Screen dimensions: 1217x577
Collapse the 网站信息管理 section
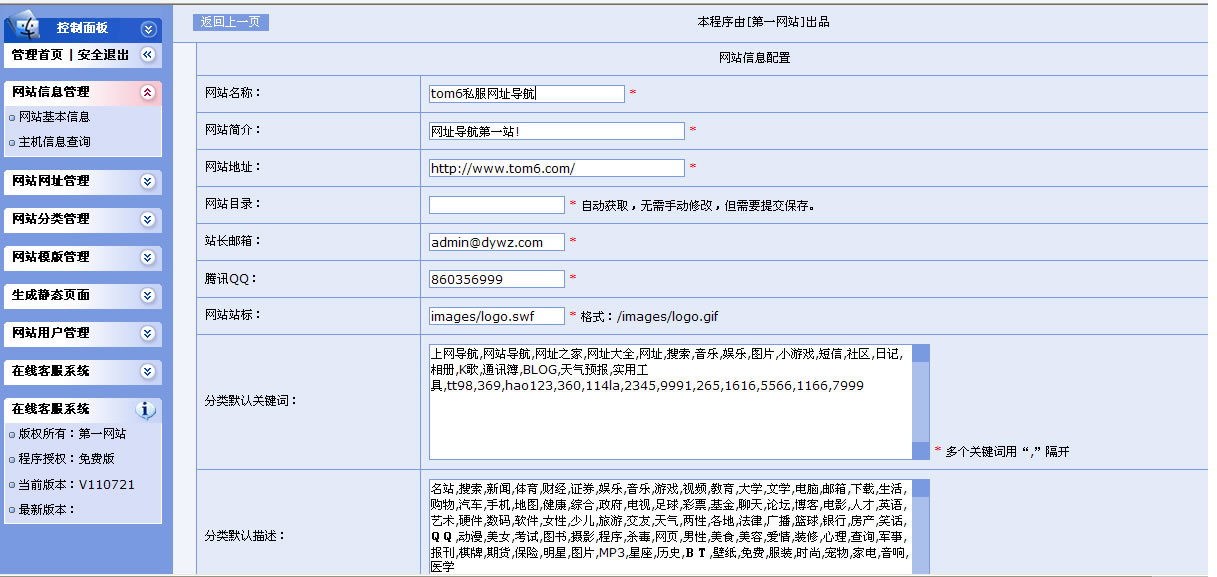(x=148, y=92)
